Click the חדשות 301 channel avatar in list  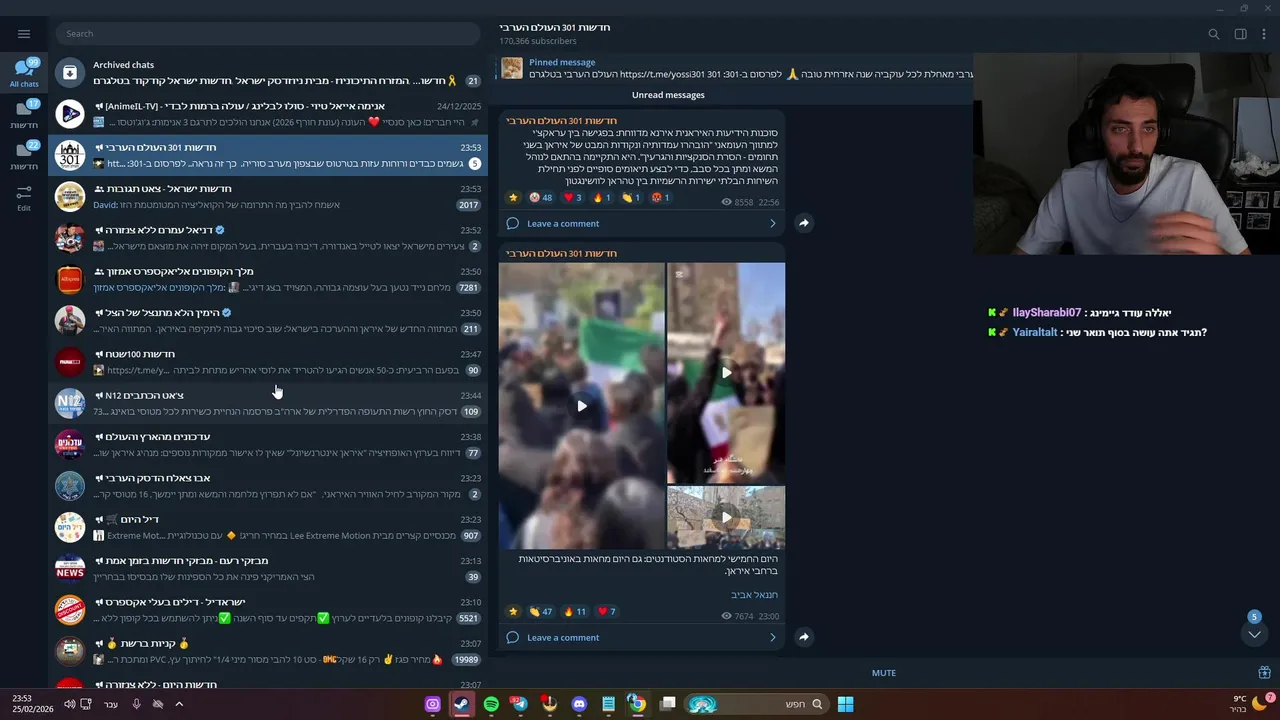point(70,155)
